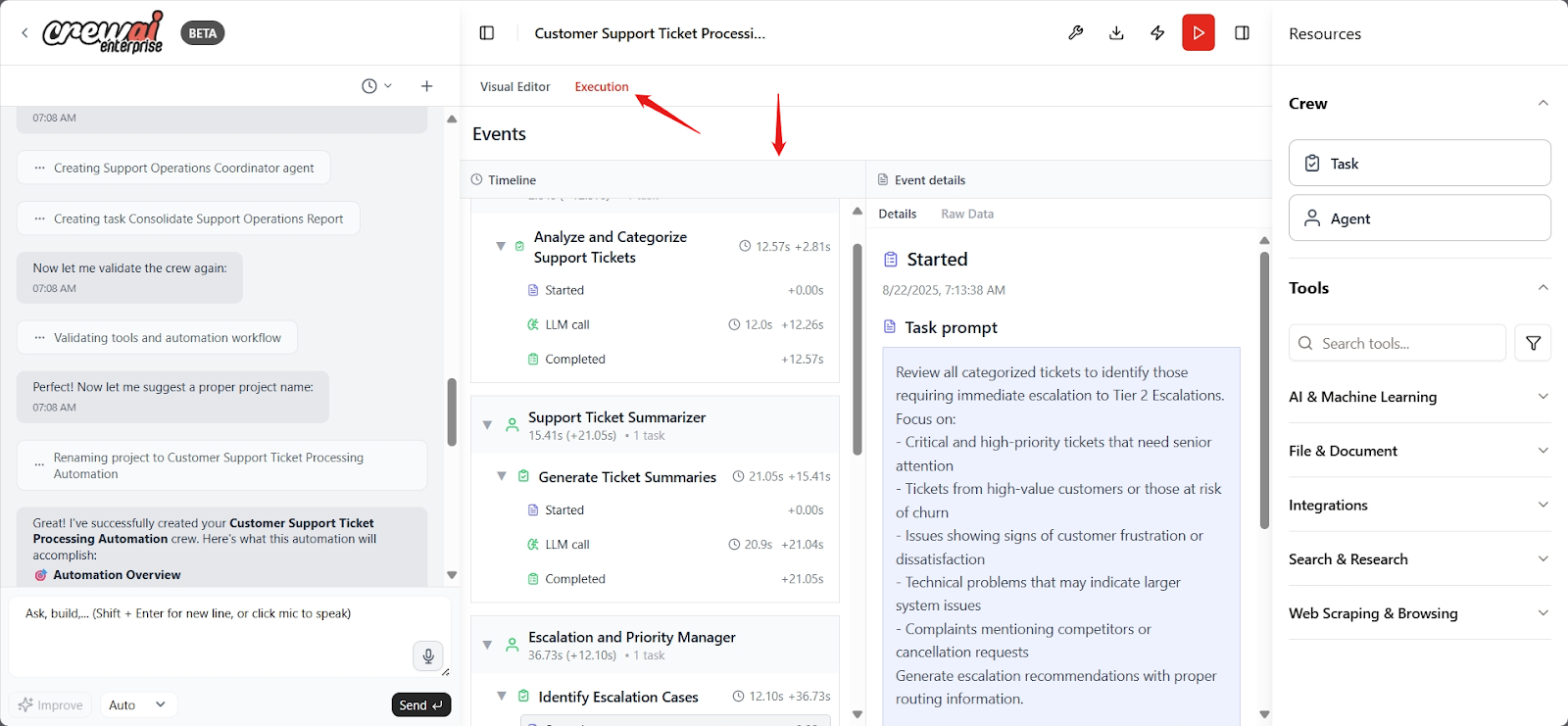
Task: Add a Task from Crew resources
Action: (1419, 164)
